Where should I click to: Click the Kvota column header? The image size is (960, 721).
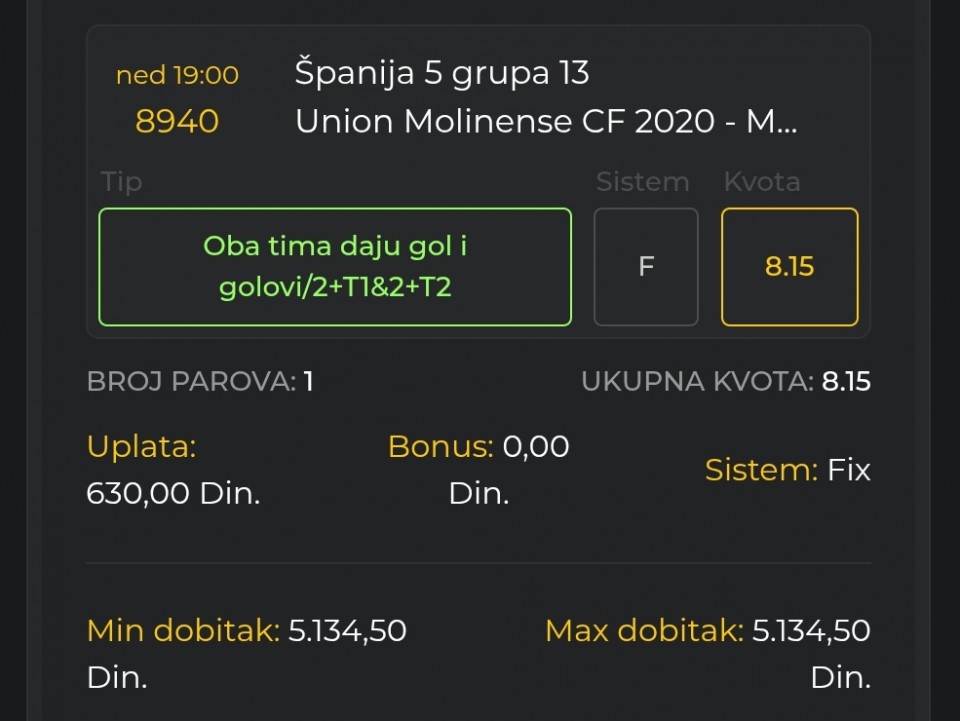point(762,182)
